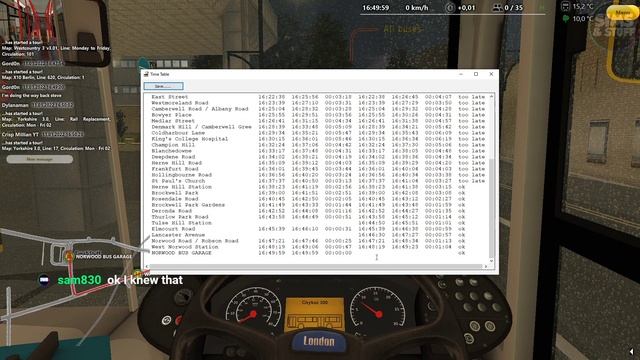Click the passenger count icon showing 0 / 35
640x360 pixels.
[x=497, y=8]
